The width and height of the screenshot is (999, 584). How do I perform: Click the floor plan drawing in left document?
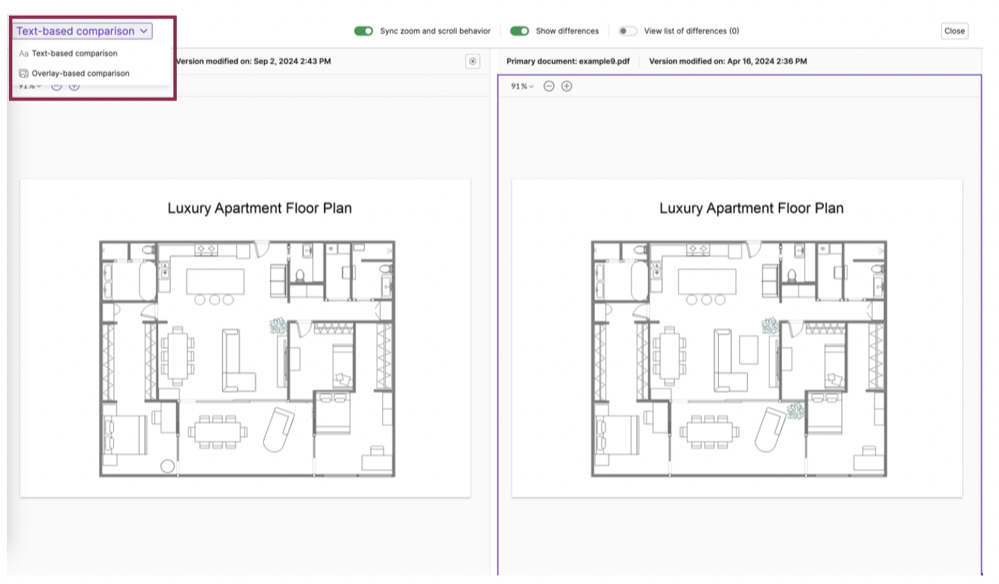click(x=247, y=358)
